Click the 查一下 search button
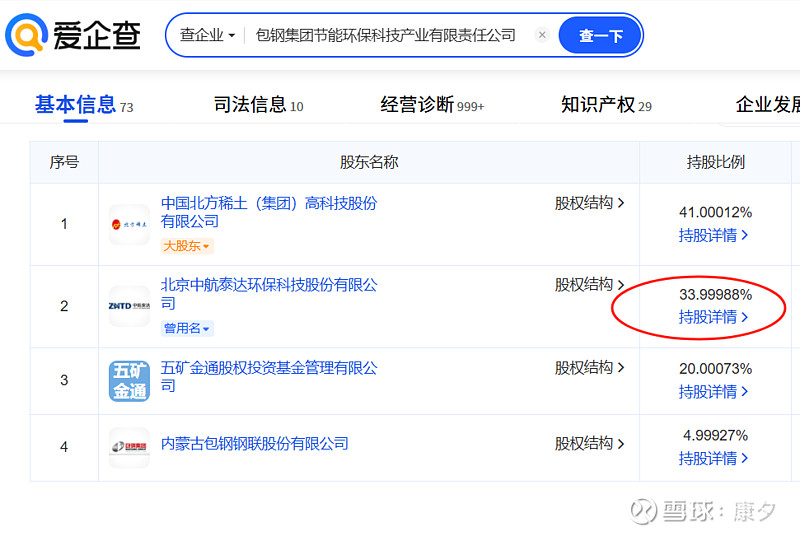The height and width of the screenshot is (536, 800). (601, 35)
